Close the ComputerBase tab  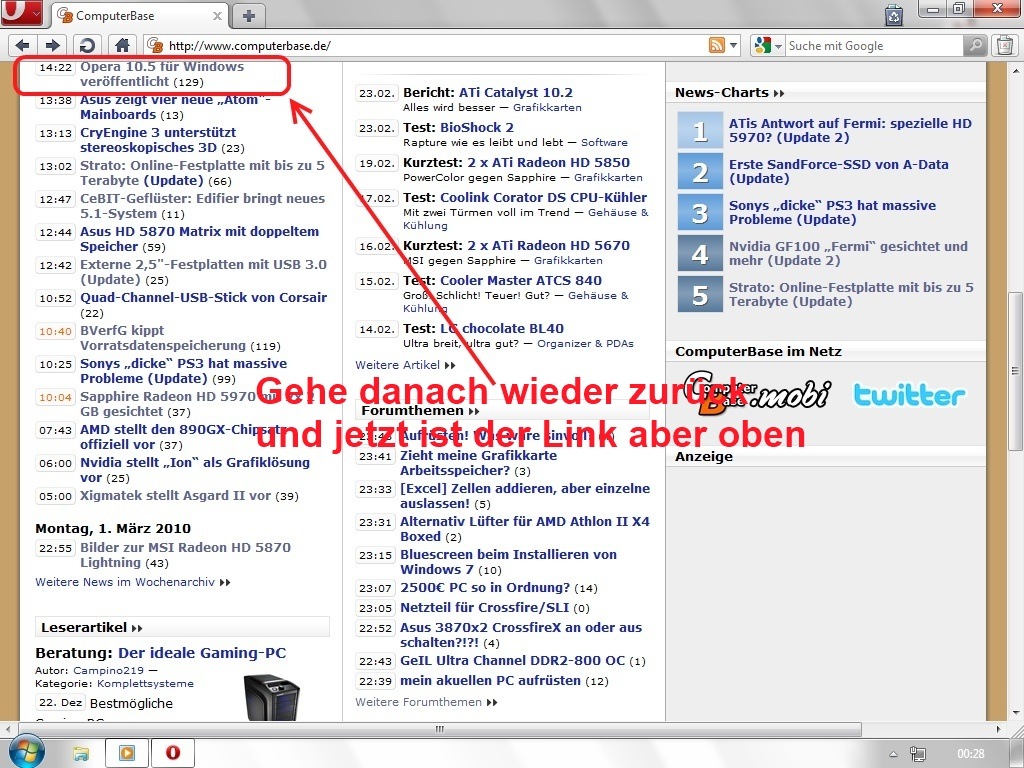[x=217, y=16]
